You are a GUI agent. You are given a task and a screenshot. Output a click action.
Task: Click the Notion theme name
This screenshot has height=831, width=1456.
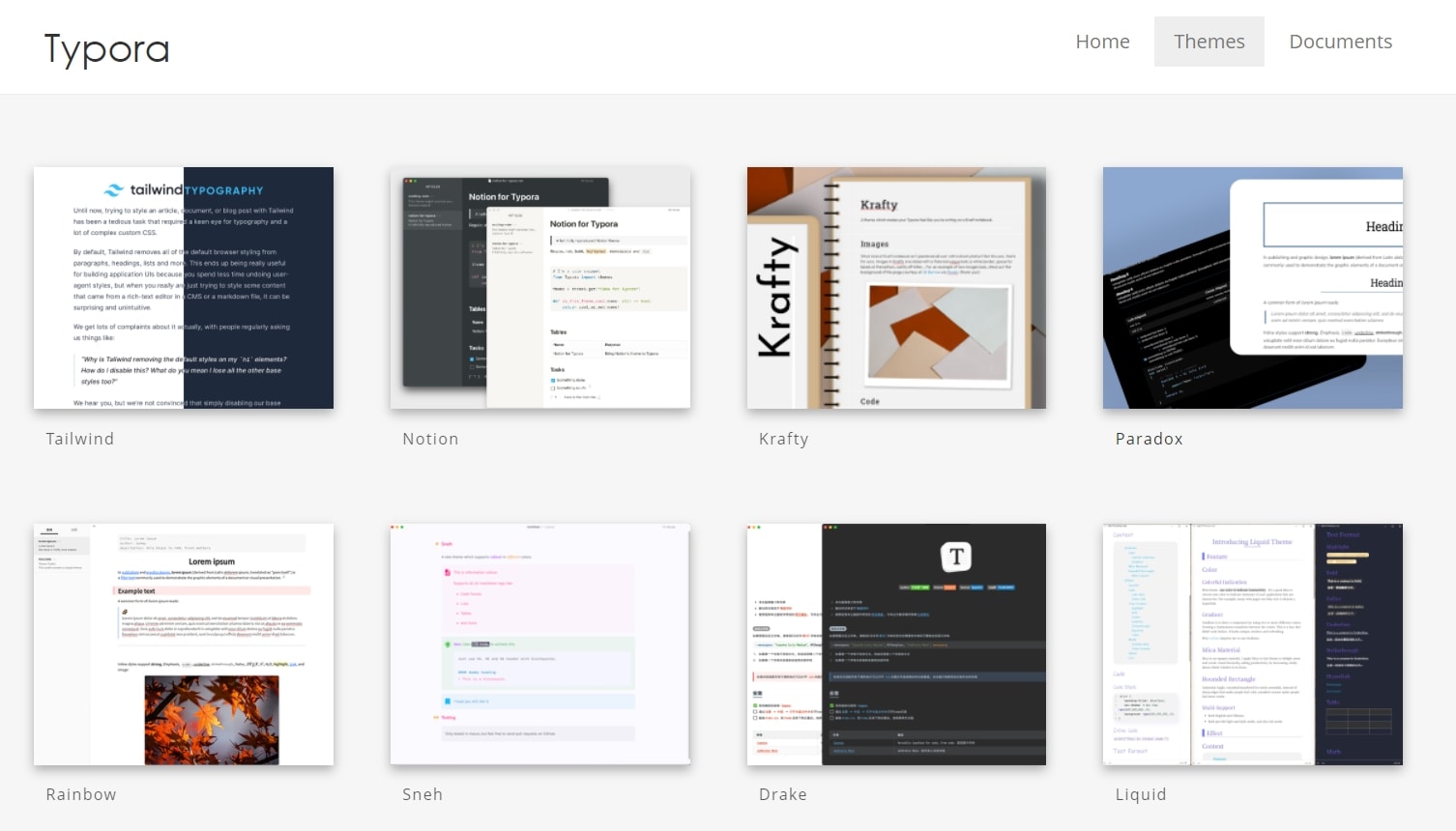point(430,439)
